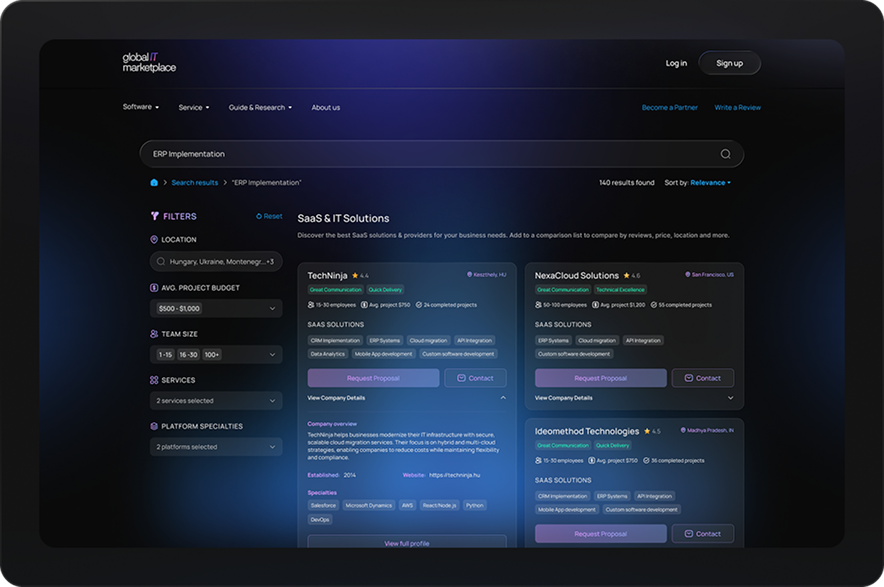
Task: Open the Become a Partner link
Action: tap(669, 107)
